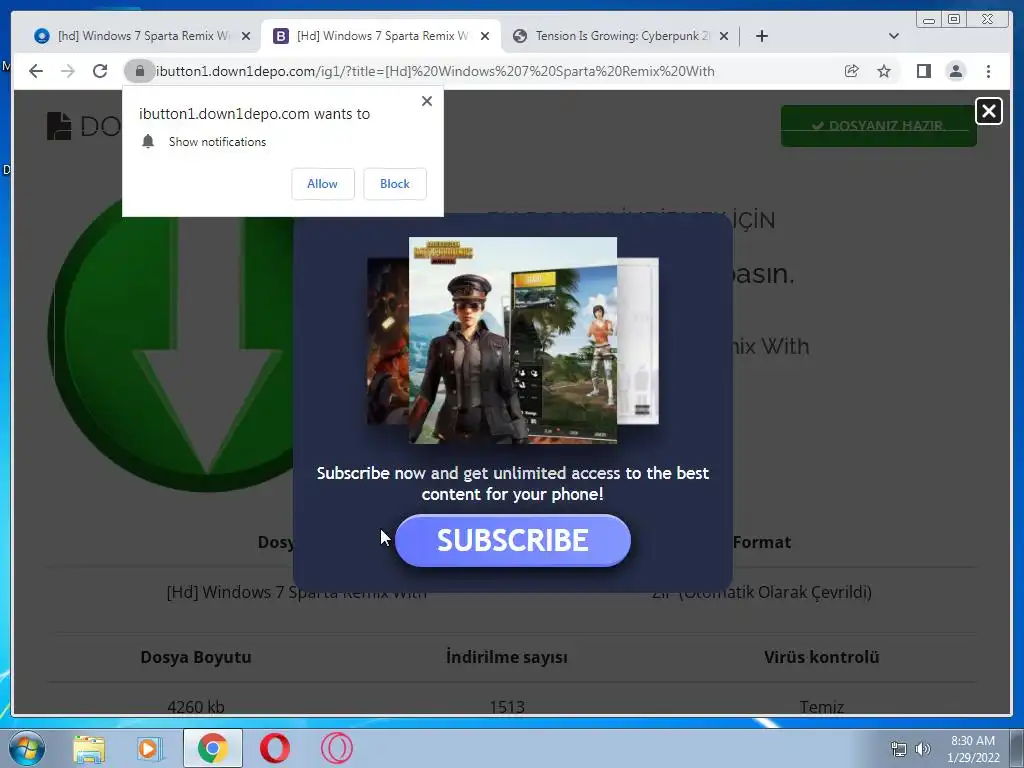This screenshot has height=768, width=1024.
Task: Click the game artwork image in popup
Action: click(x=513, y=340)
